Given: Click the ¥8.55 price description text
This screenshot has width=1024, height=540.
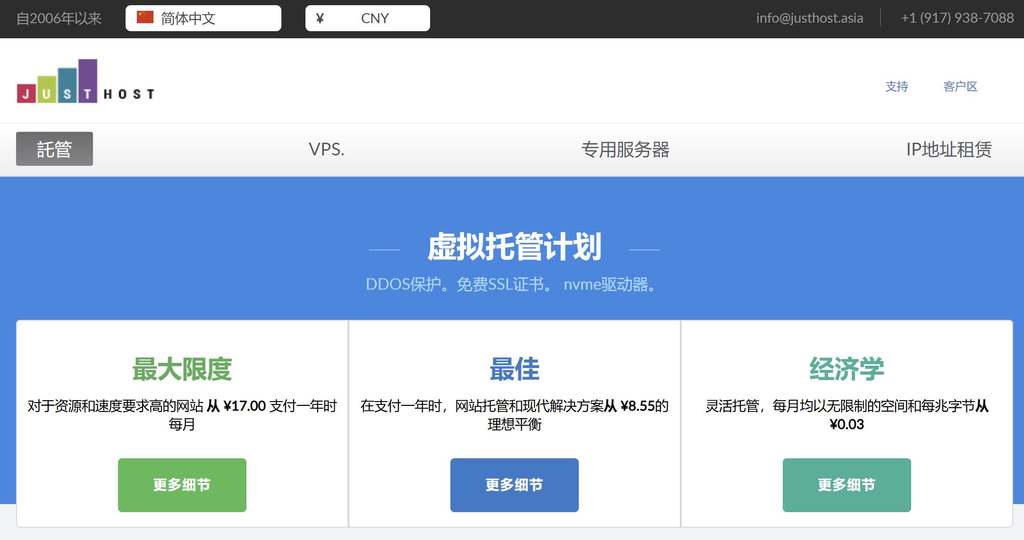Looking at the screenshot, I should point(515,415).
